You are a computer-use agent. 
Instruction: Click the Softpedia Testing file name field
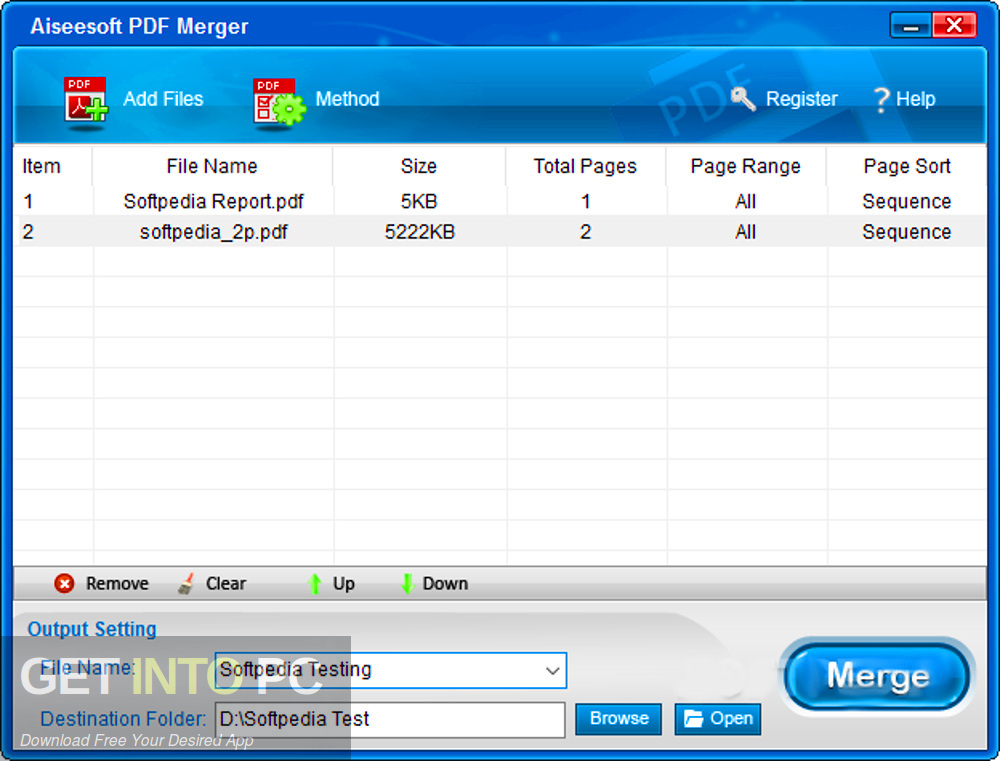pos(390,670)
